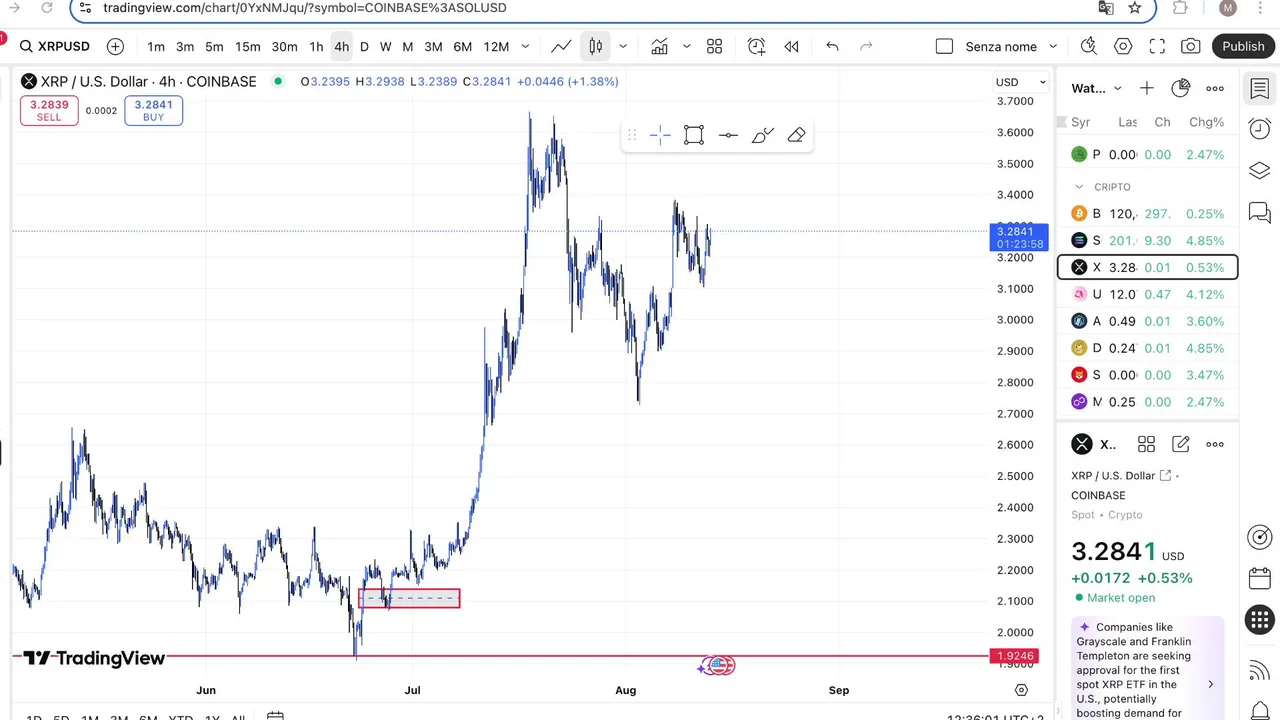
Task: Select the brush drawing tool
Action: 762,135
